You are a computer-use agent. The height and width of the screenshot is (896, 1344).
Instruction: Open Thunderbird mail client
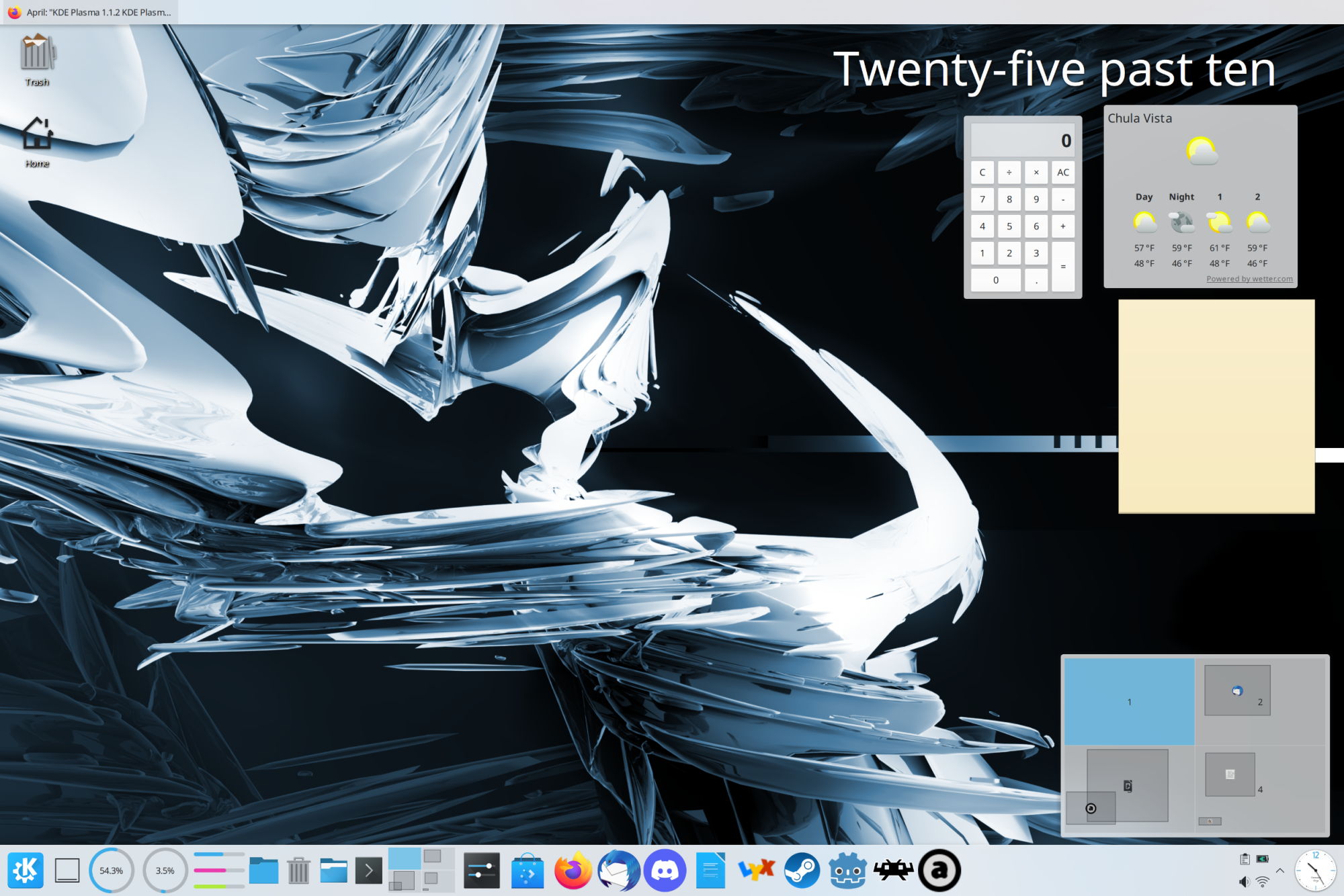coord(618,870)
